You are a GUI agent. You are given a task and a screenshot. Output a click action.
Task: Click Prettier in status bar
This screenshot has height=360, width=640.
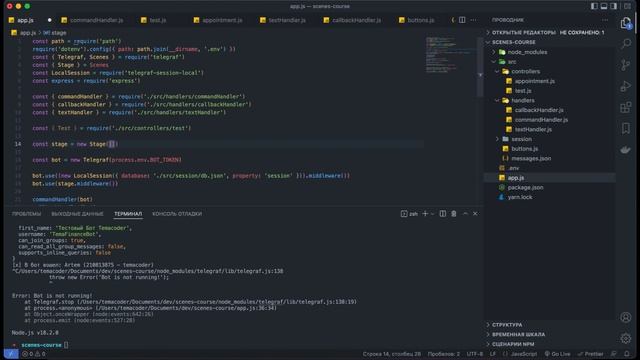590,354
